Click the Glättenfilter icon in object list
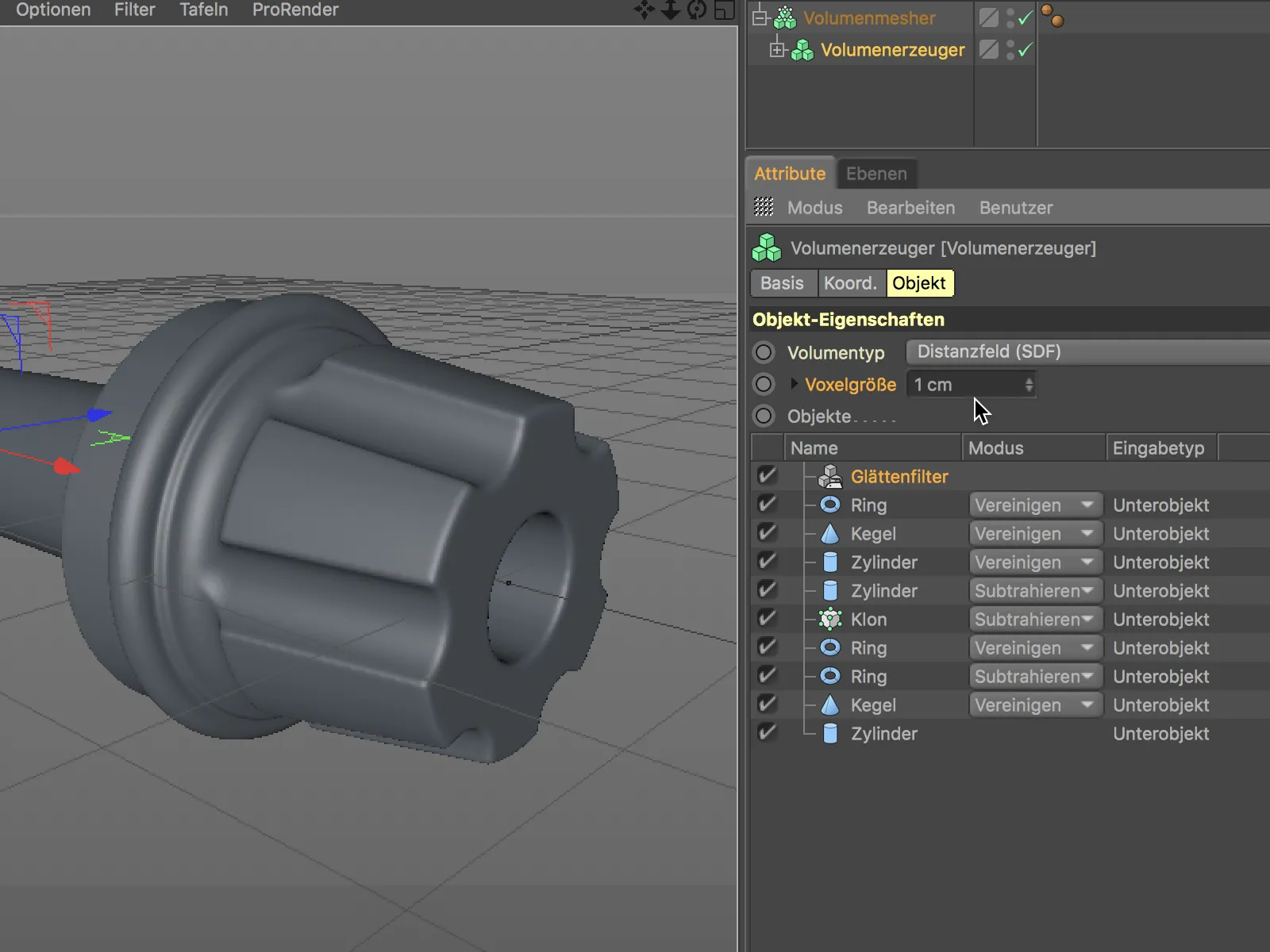This screenshot has width=1270, height=952. (x=830, y=477)
